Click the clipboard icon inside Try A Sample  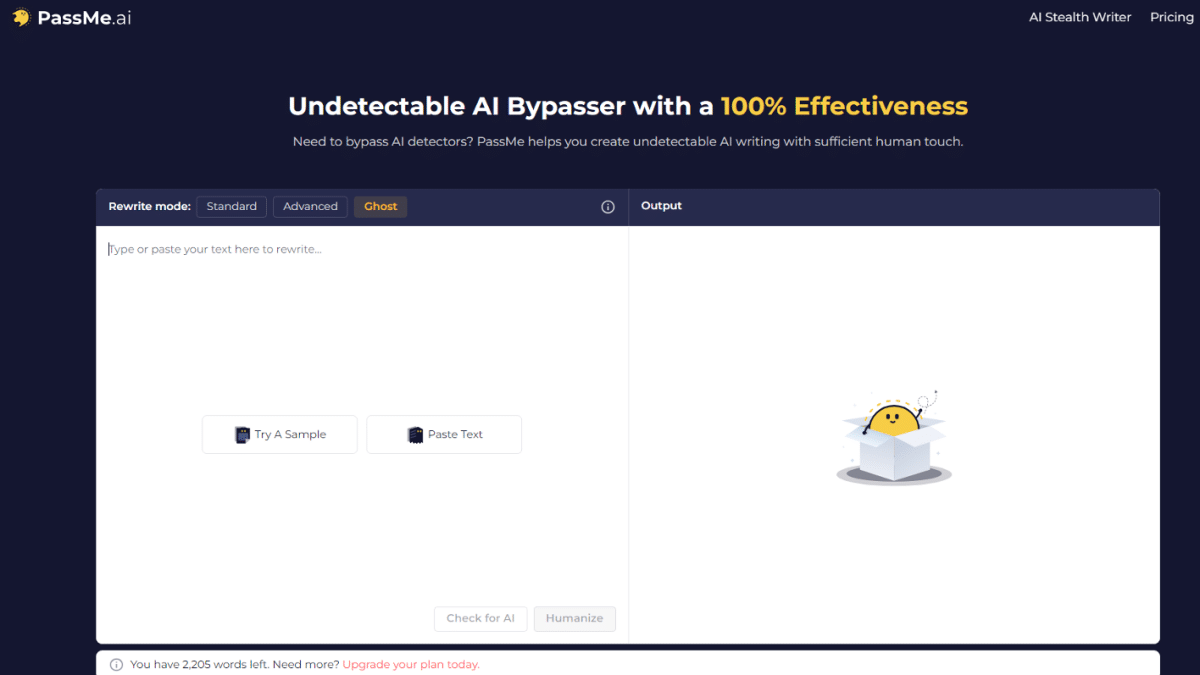242,434
